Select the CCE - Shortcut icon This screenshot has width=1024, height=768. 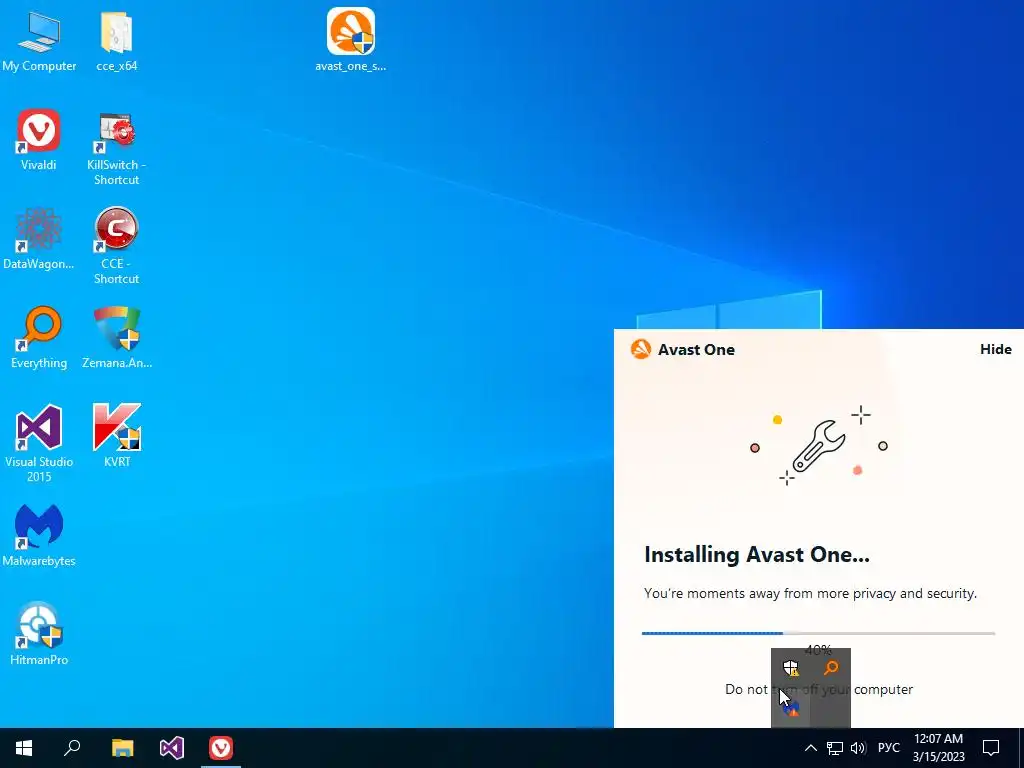[116, 246]
